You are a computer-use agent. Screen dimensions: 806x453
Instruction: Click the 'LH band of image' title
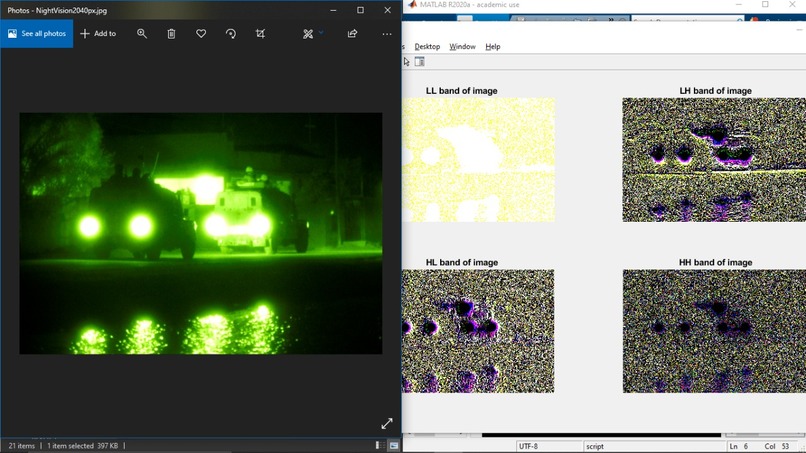716,90
